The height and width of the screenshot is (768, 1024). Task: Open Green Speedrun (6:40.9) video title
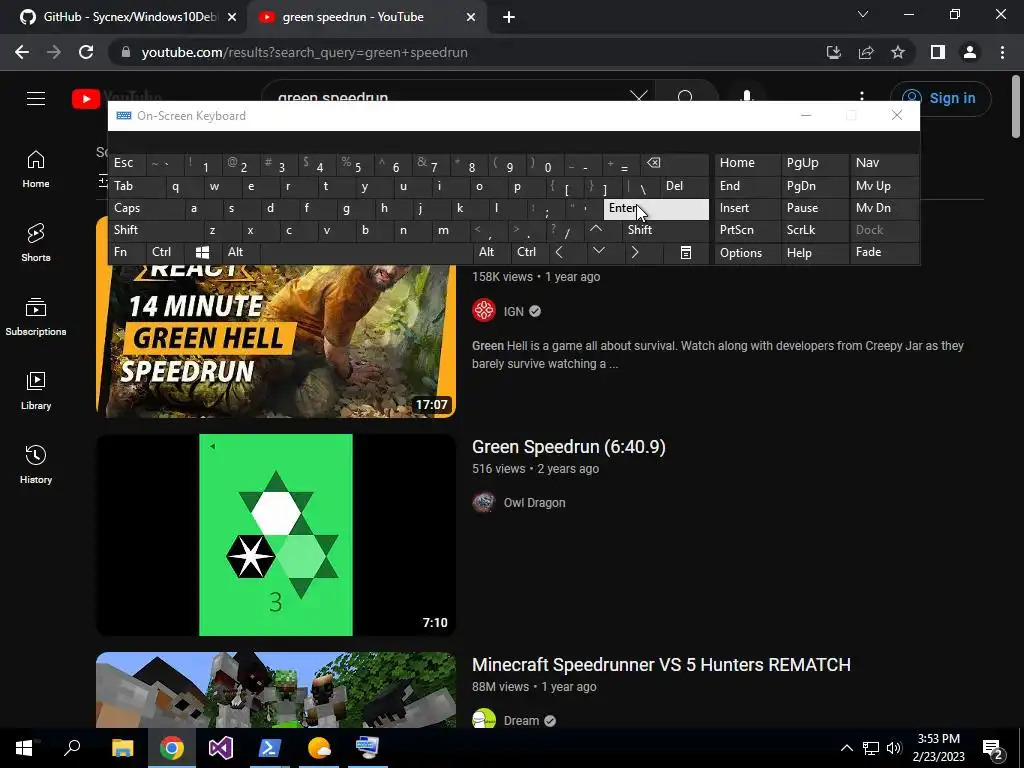(x=569, y=447)
